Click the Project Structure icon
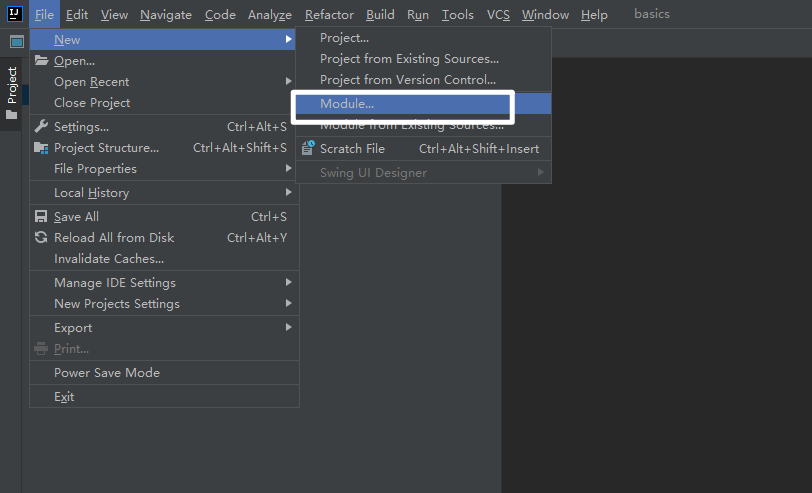 (41, 148)
